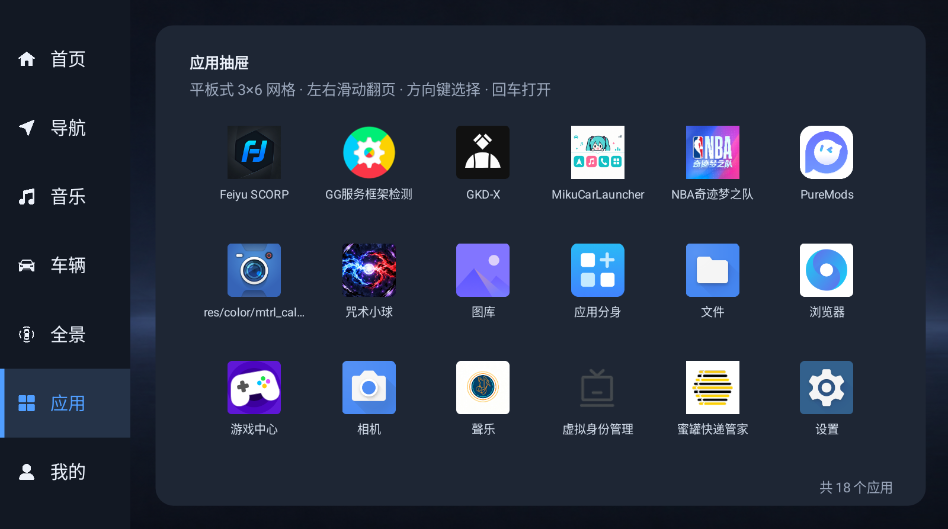Viewport: 948px width, 529px height.
Task: Launch MikuCarLauncher app
Action: coord(597,152)
